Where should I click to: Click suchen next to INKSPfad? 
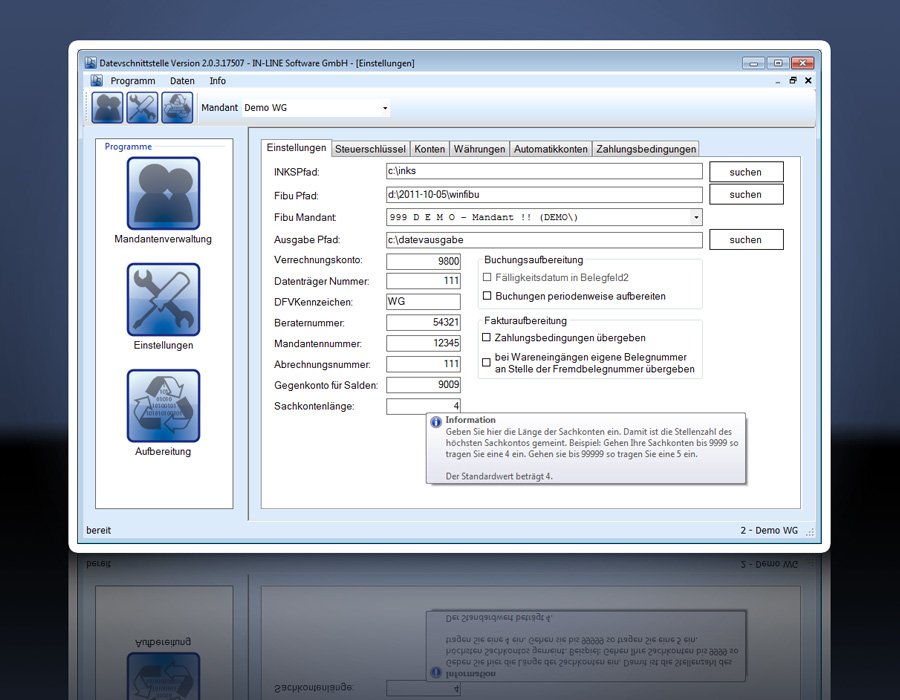click(x=745, y=172)
